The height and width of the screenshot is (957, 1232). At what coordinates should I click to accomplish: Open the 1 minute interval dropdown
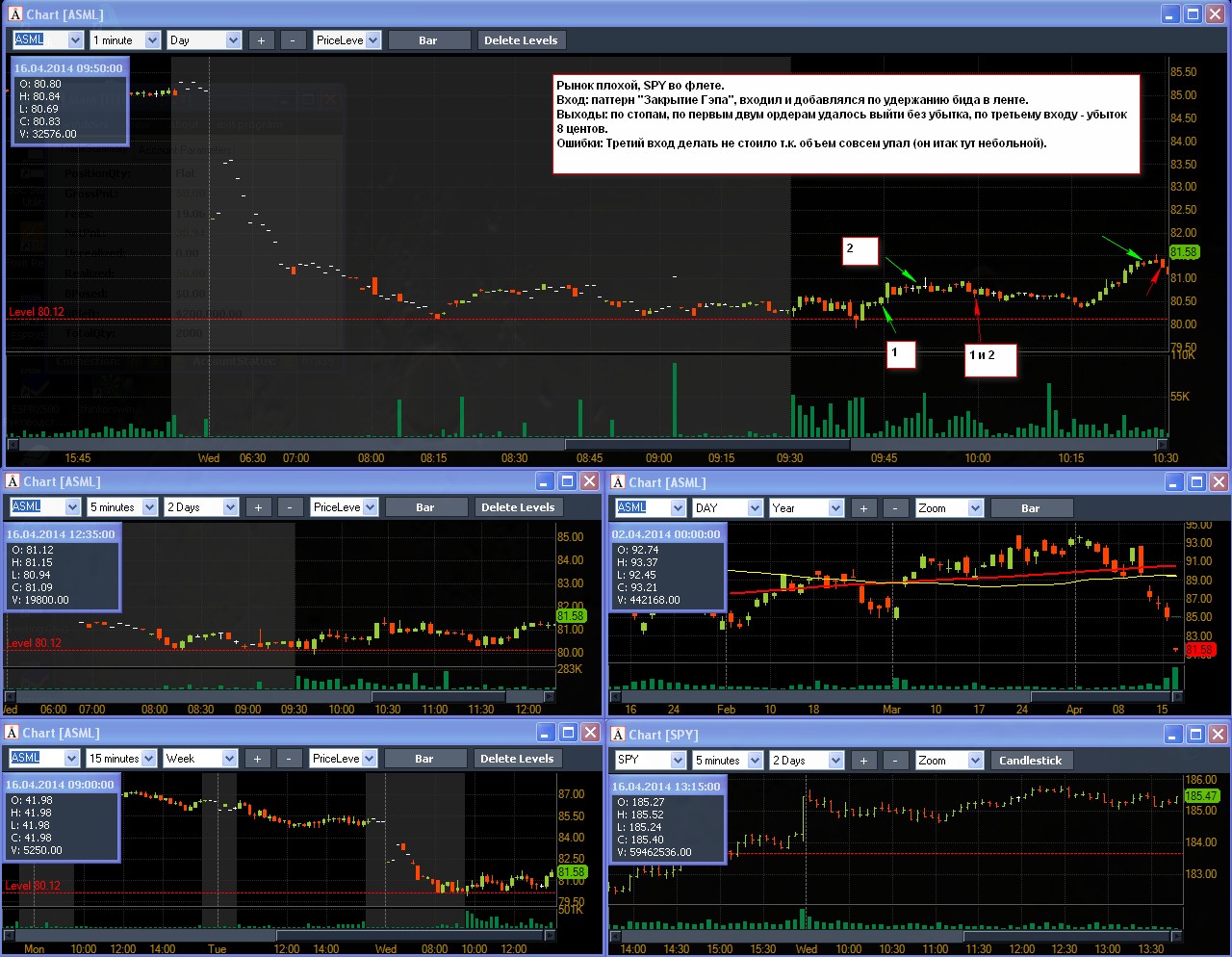pyautogui.click(x=125, y=40)
